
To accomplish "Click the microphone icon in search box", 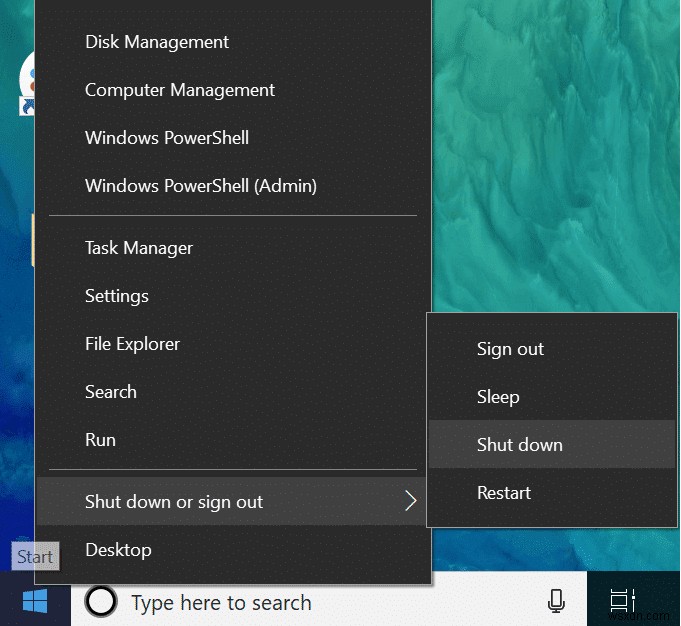I will click(556, 602).
